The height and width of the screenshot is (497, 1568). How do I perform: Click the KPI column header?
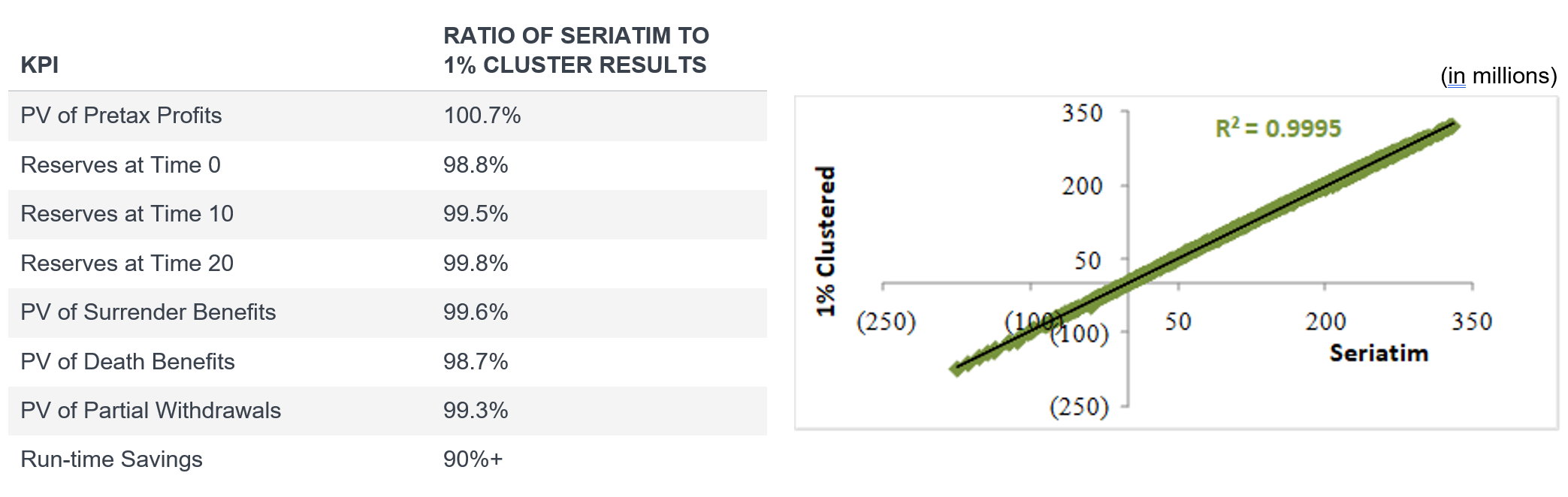[39, 65]
